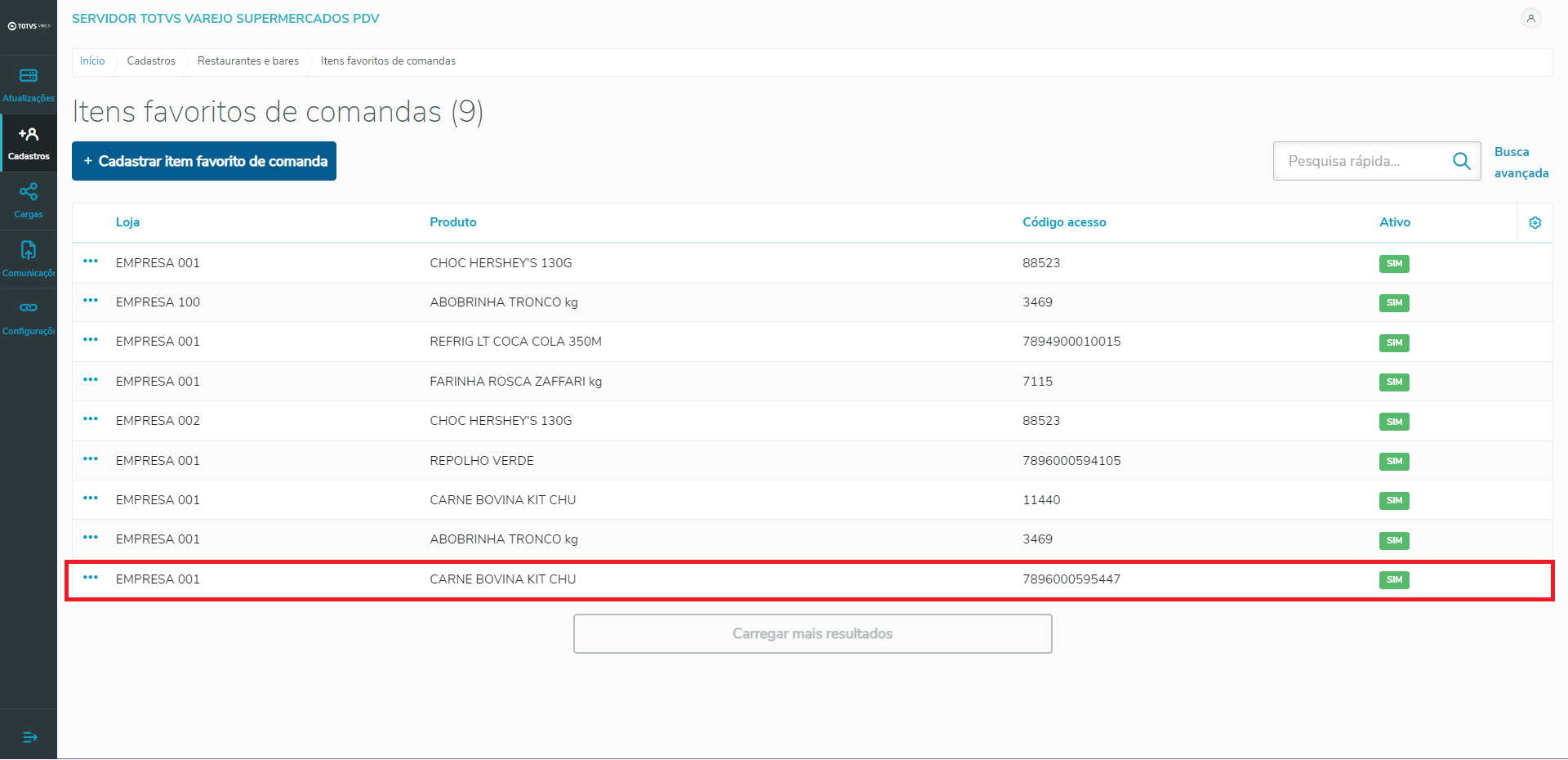Image resolution: width=1568 pixels, height=760 pixels.
Task: Open the Cadastros sidebar section
Action: 29,143
